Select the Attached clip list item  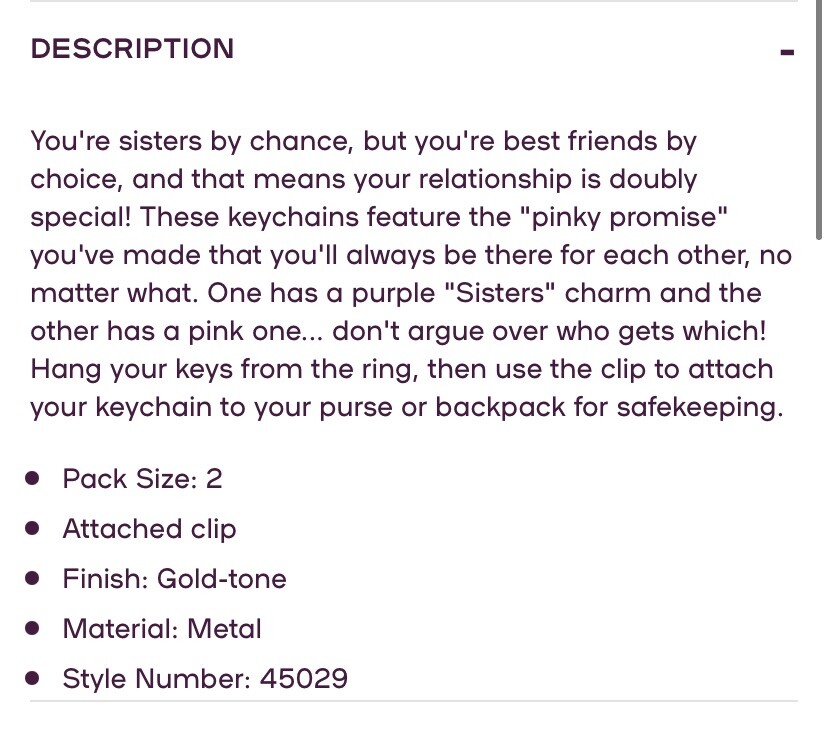click(x=149, y=529)
